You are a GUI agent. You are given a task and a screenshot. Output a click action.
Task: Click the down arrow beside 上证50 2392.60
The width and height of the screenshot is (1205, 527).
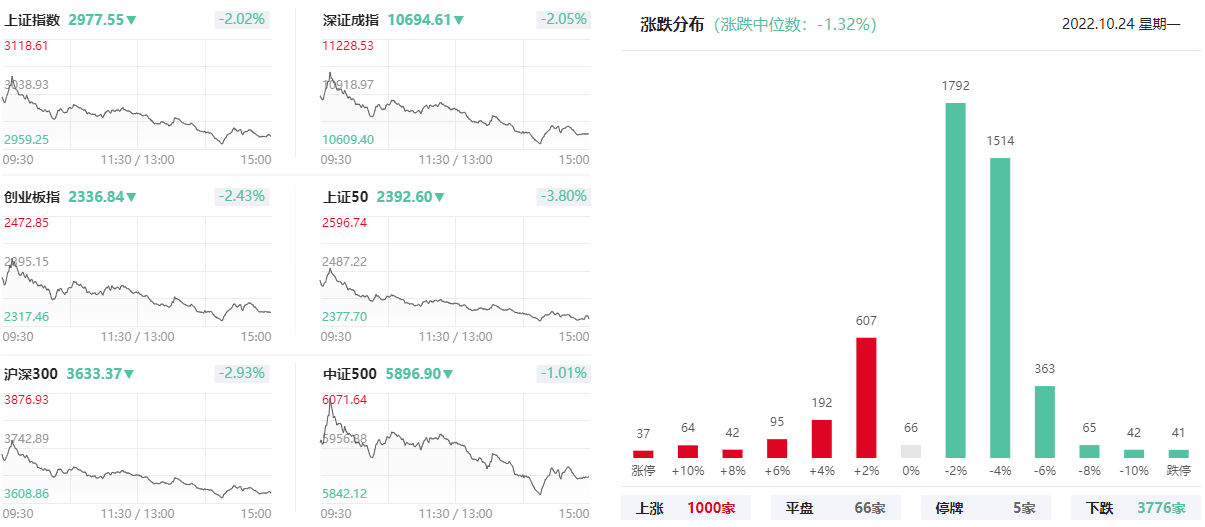tap(439, 197)
